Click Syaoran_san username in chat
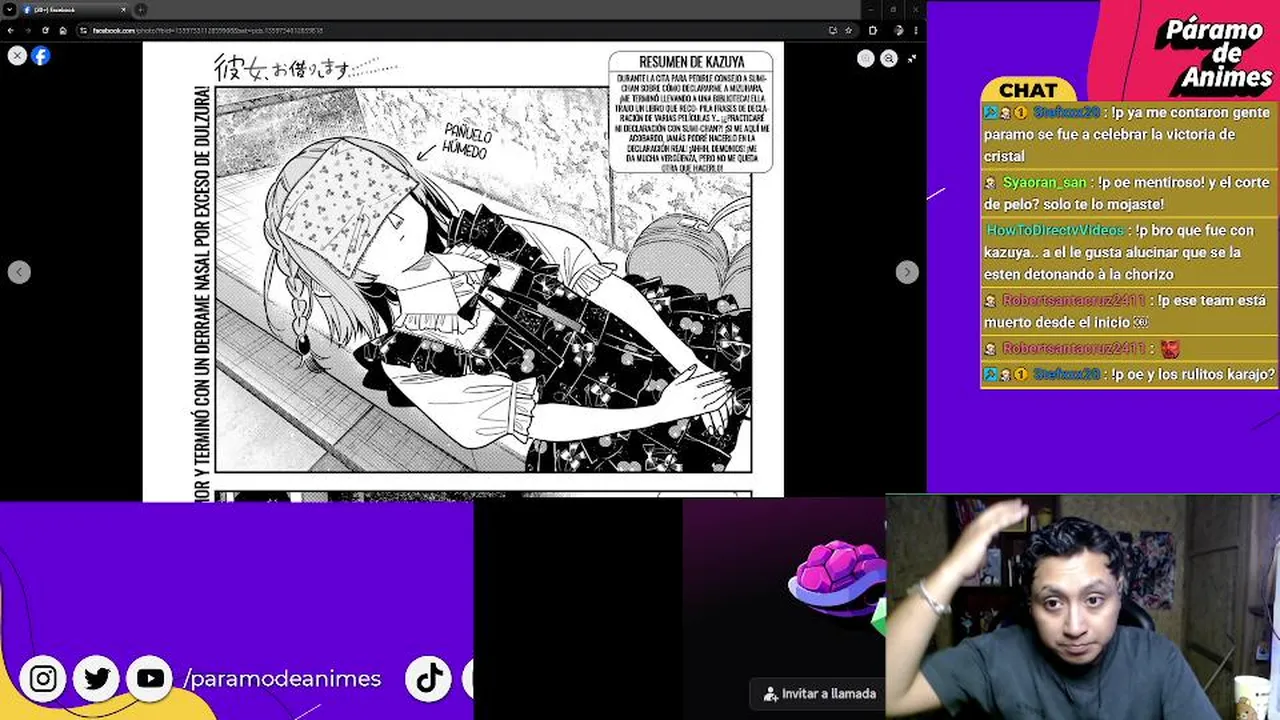Screen dimensions: 1280x720 coord(1044,182)
